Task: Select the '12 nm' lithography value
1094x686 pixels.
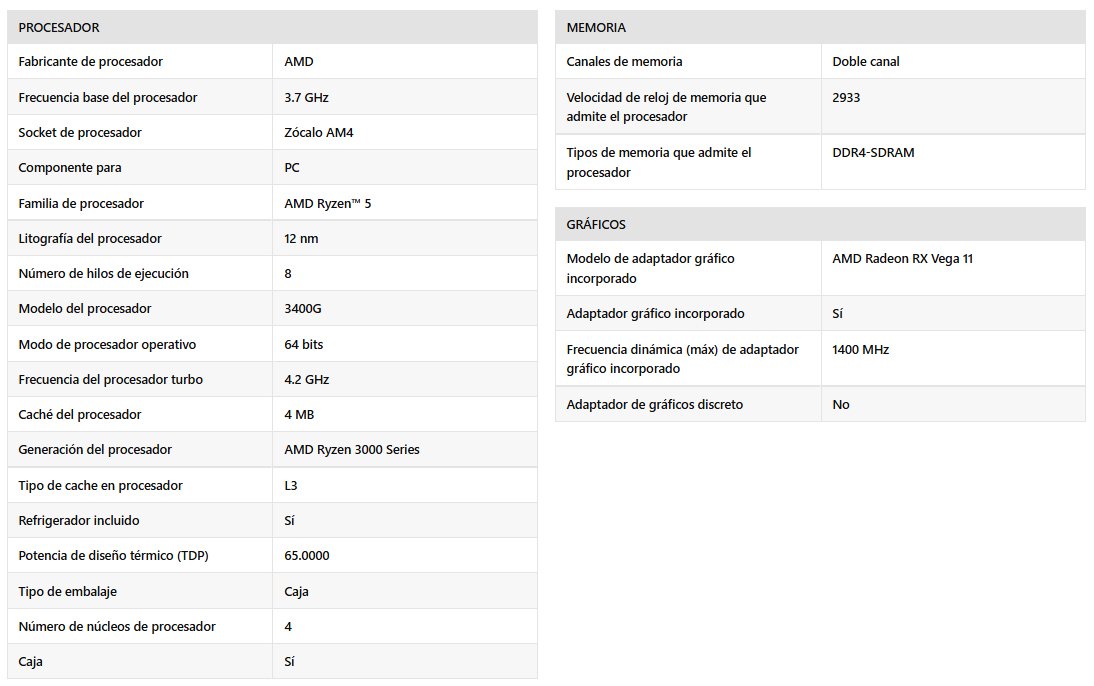Action: [x=301, y=239]
